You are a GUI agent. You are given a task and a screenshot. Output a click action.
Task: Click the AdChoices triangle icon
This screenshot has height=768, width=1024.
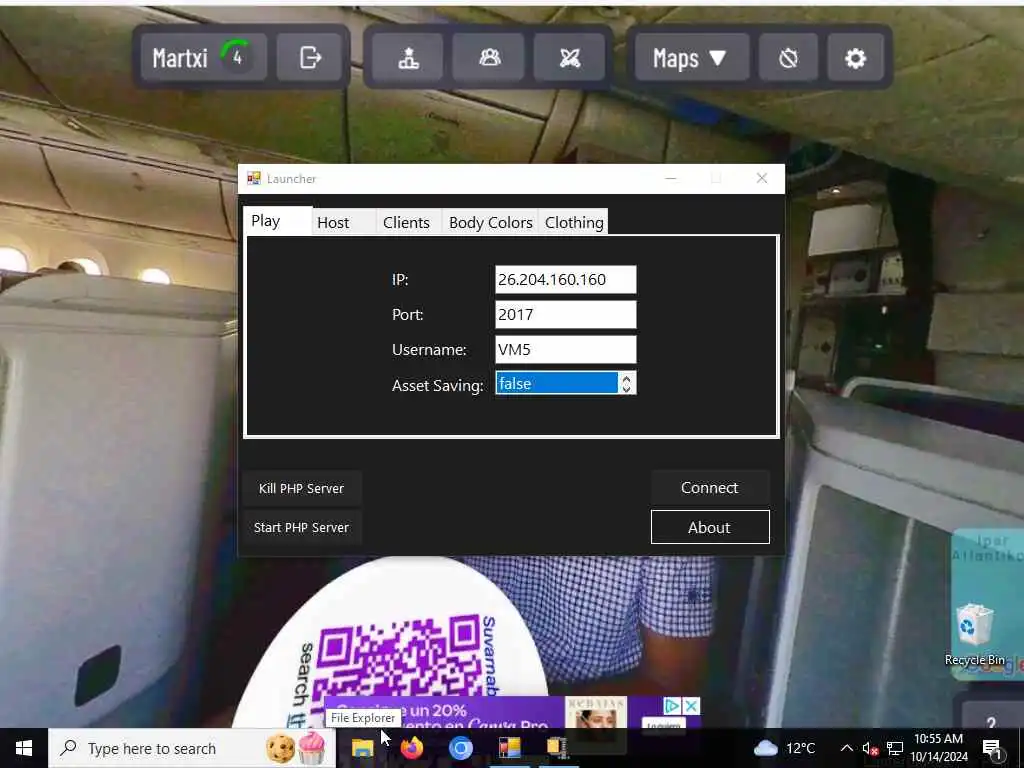(x=672, y=706)
